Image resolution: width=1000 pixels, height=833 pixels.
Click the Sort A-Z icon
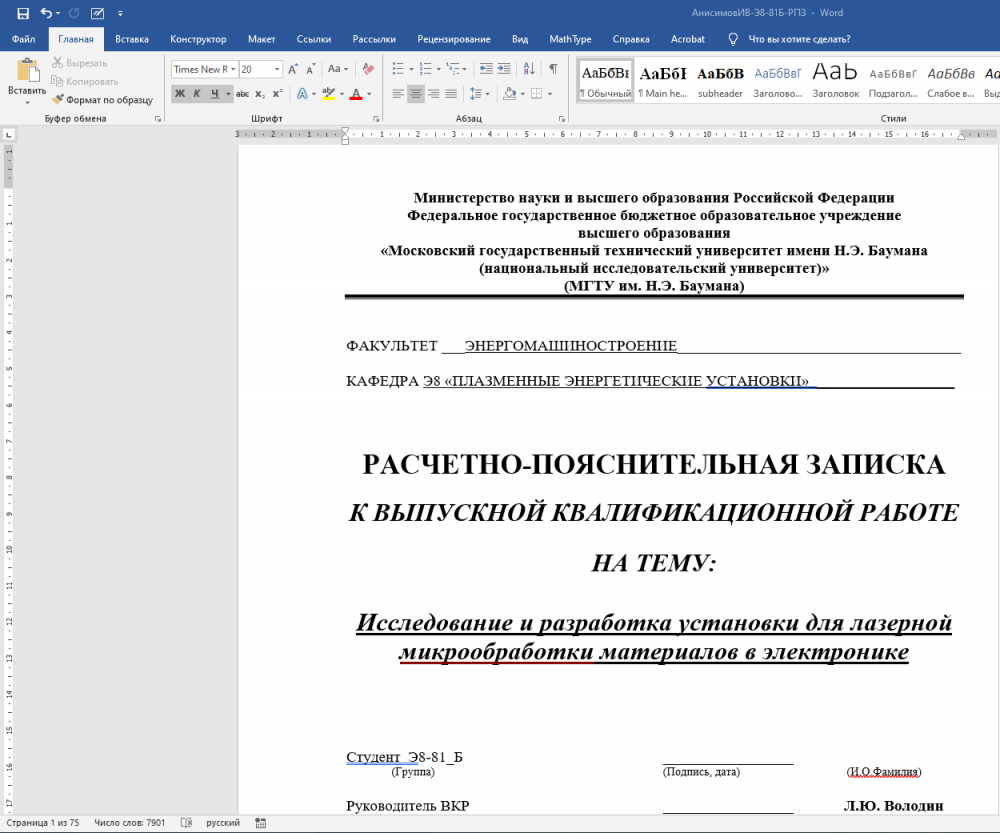pyautogui.click(x=531, y=69)
